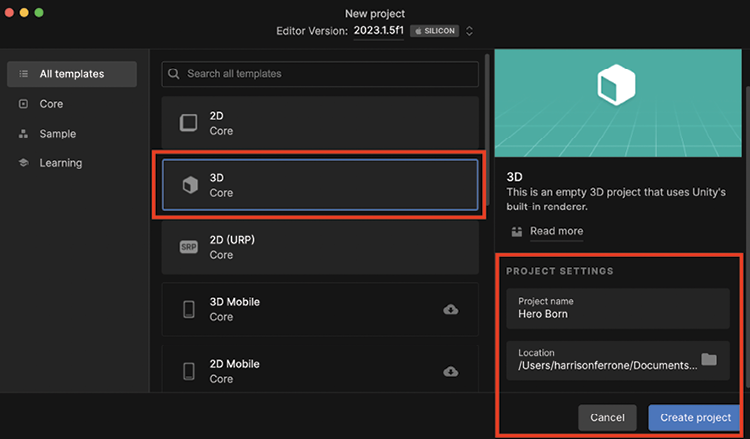Click the 3D template cube icon
Image resolution: width=750 pixels, height=439 pixels.
[190, 185]
